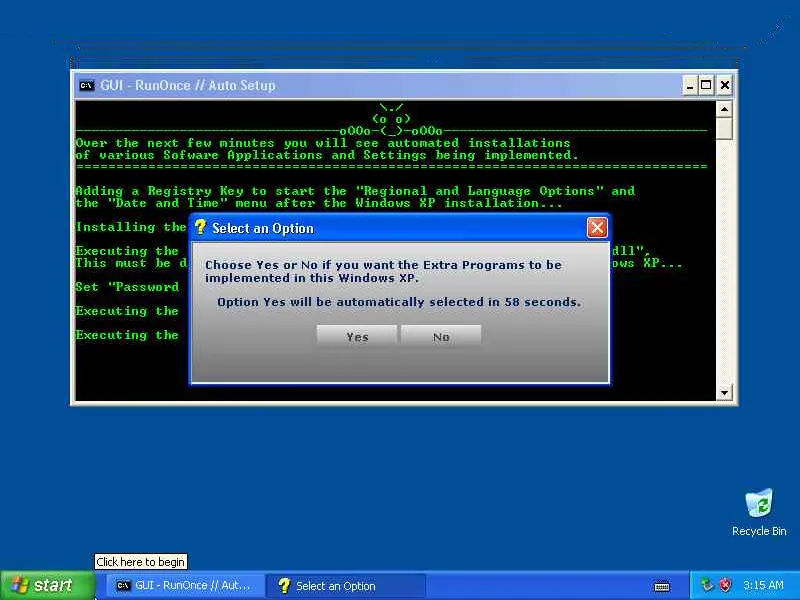Click the console scrollbar up arrow
This screenshot has height=600, width=800.
[x=724, y=109]
